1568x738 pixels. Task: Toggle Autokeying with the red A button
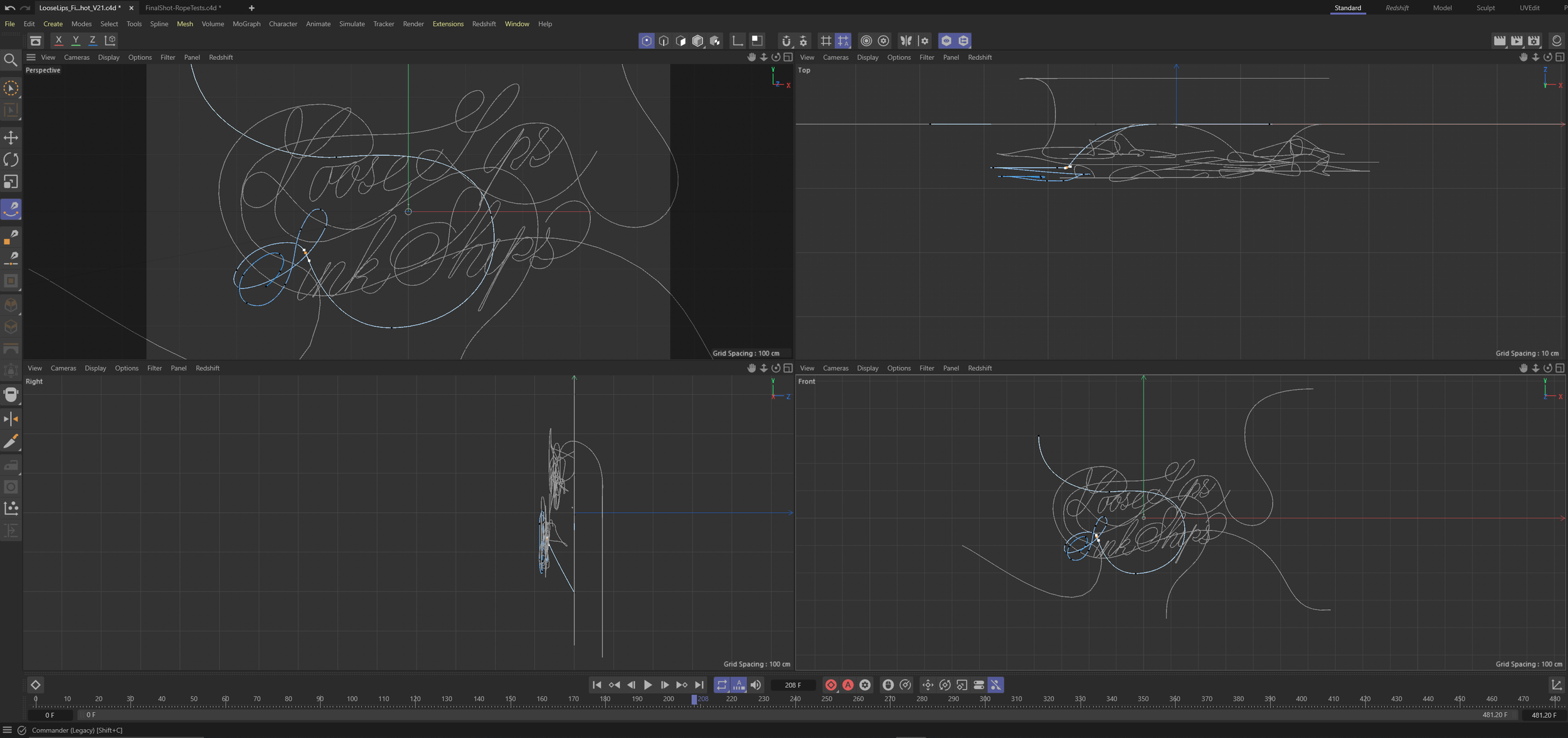point(849,685)
